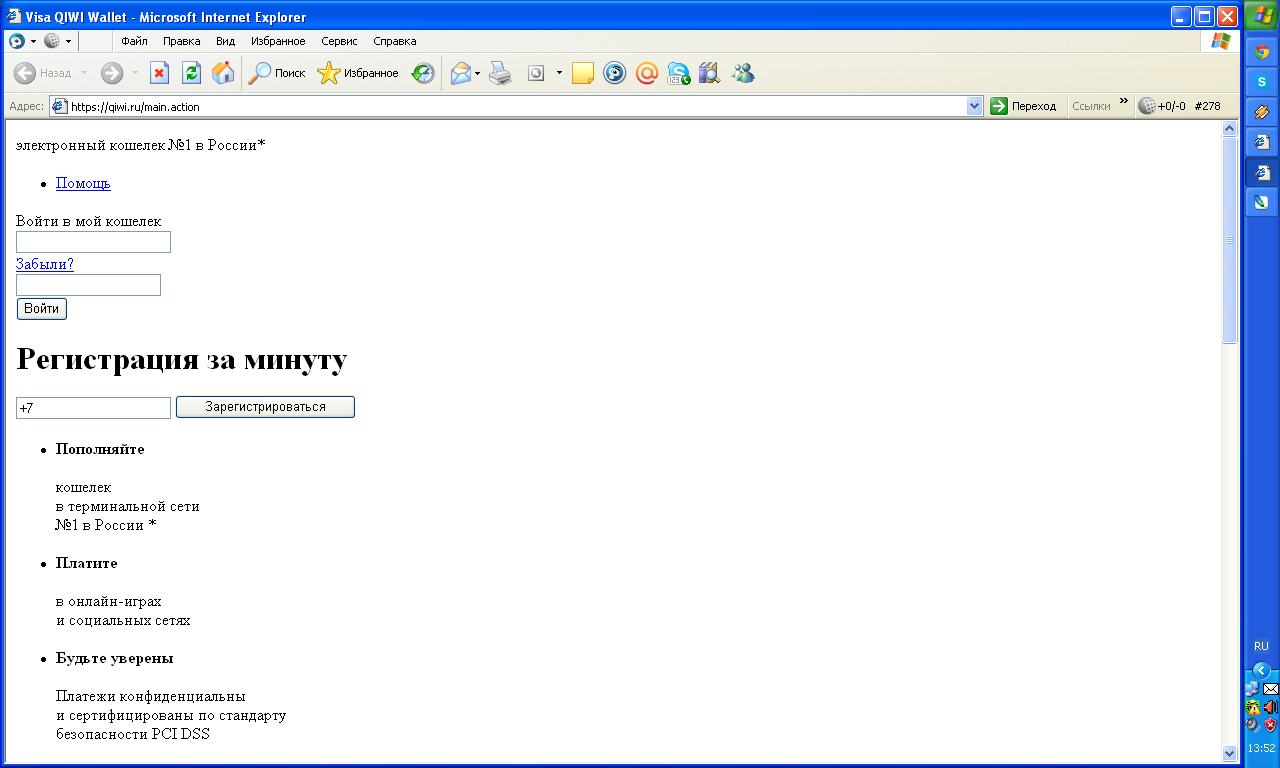Open the Messenger people toolbar icon
Screen dimensions: 1280x768
pyautogui.click(x=742, y=73)
